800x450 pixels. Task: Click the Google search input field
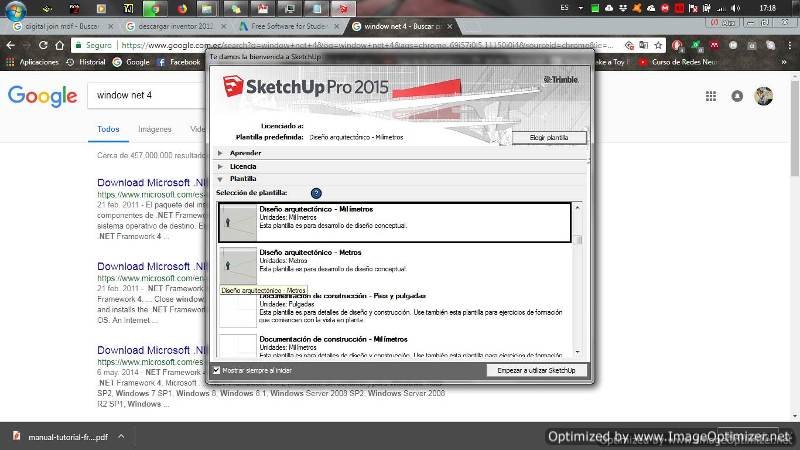[145, 95]
